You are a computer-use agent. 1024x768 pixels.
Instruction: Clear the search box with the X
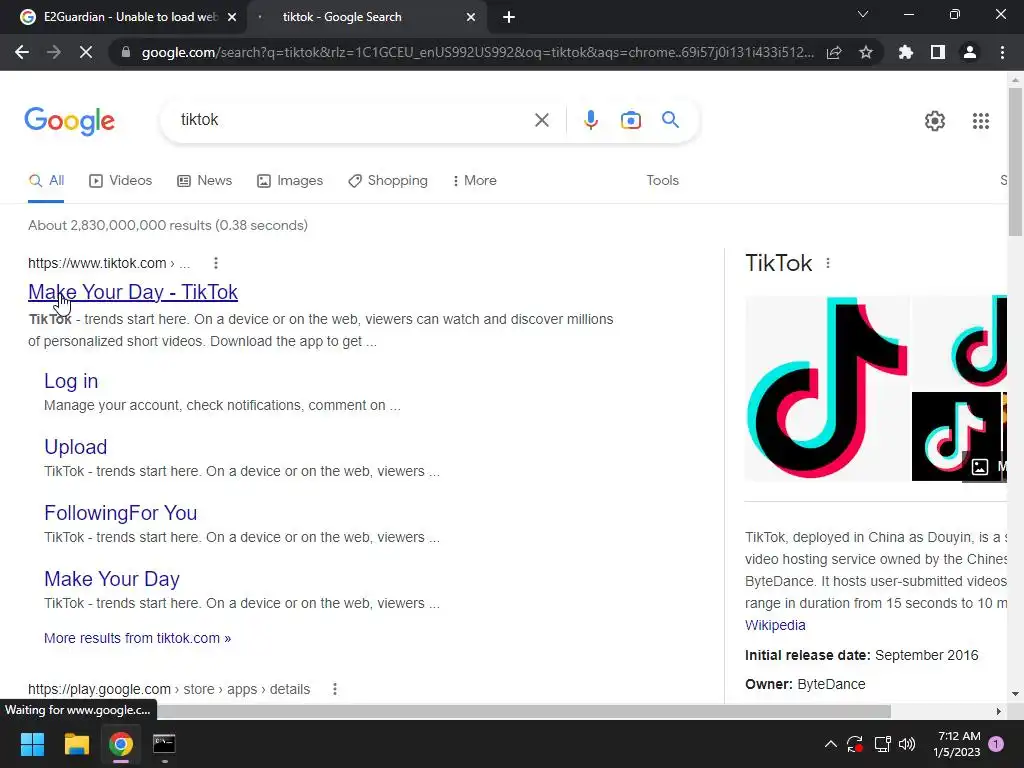coord(541,120)
